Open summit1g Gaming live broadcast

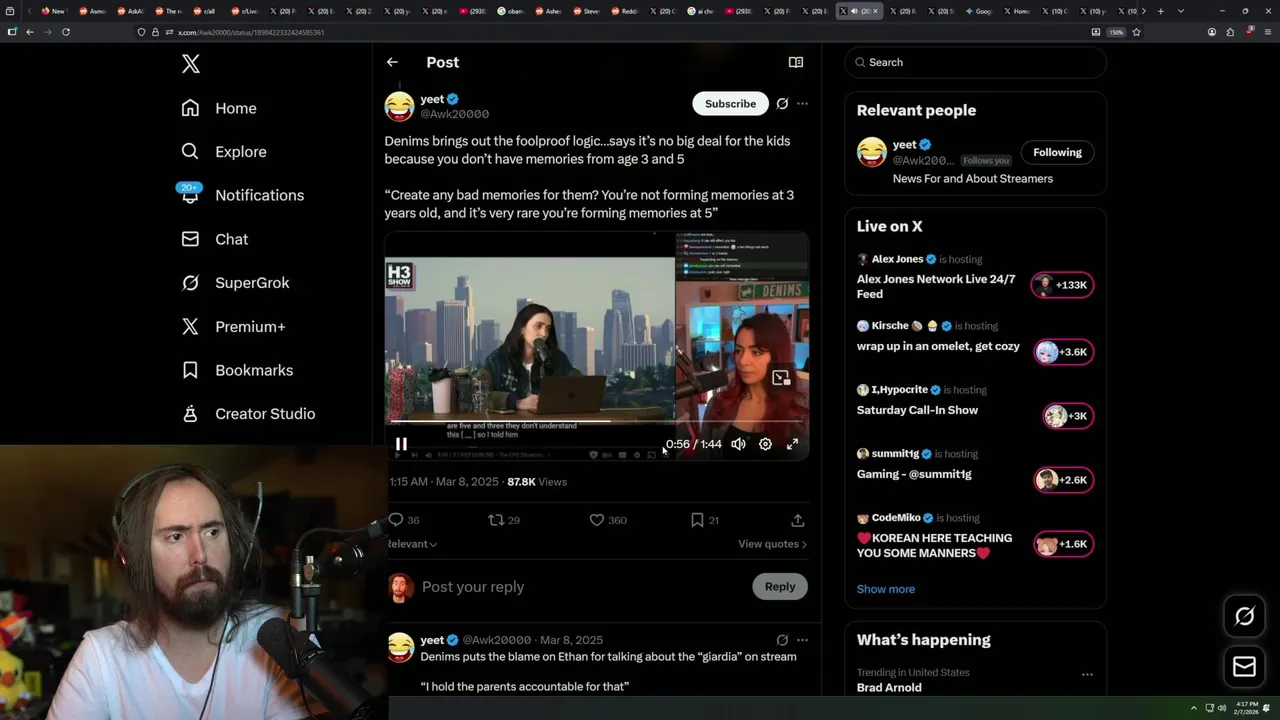pyautogui.click(x=914, y=474)
